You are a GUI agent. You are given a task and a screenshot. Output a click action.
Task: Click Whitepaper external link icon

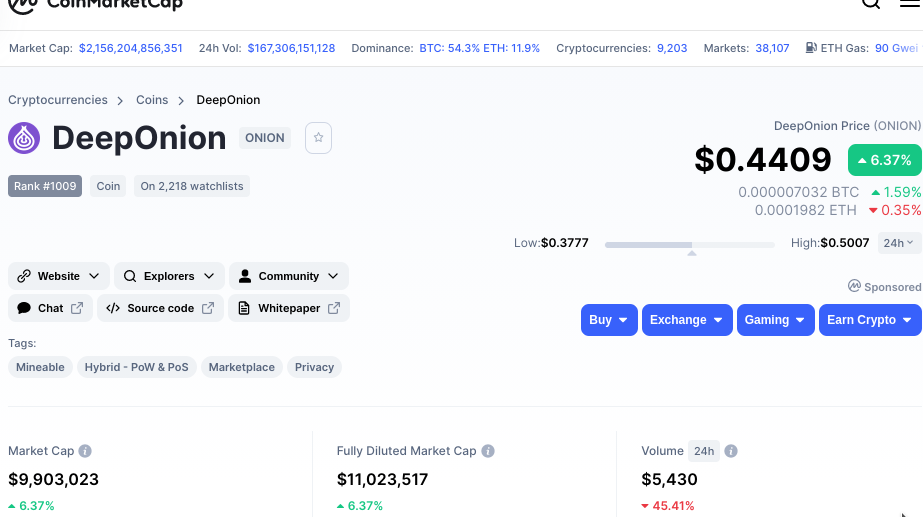coord(334,308)
